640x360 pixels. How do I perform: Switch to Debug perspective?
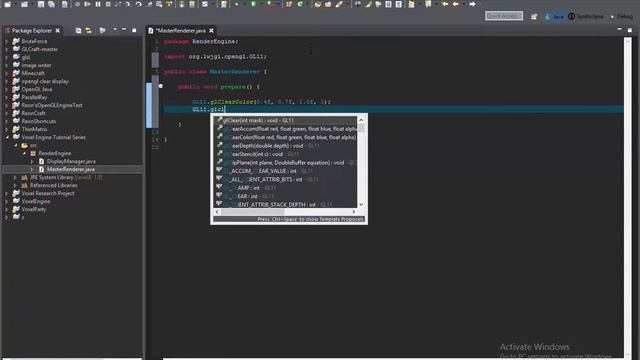point(622,16)
